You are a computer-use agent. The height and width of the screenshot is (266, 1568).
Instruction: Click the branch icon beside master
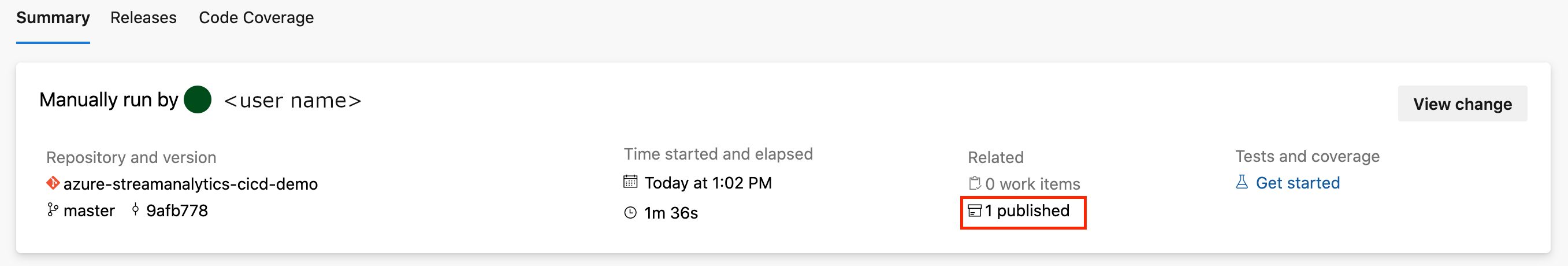point(53,210)
